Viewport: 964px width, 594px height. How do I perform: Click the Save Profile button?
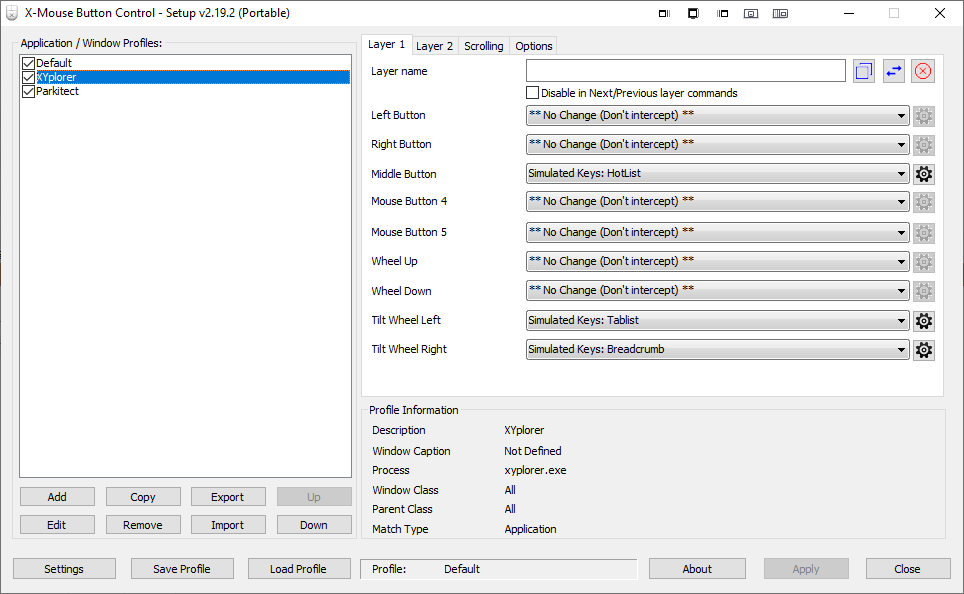pyautogui.click(x=181, y=569)
